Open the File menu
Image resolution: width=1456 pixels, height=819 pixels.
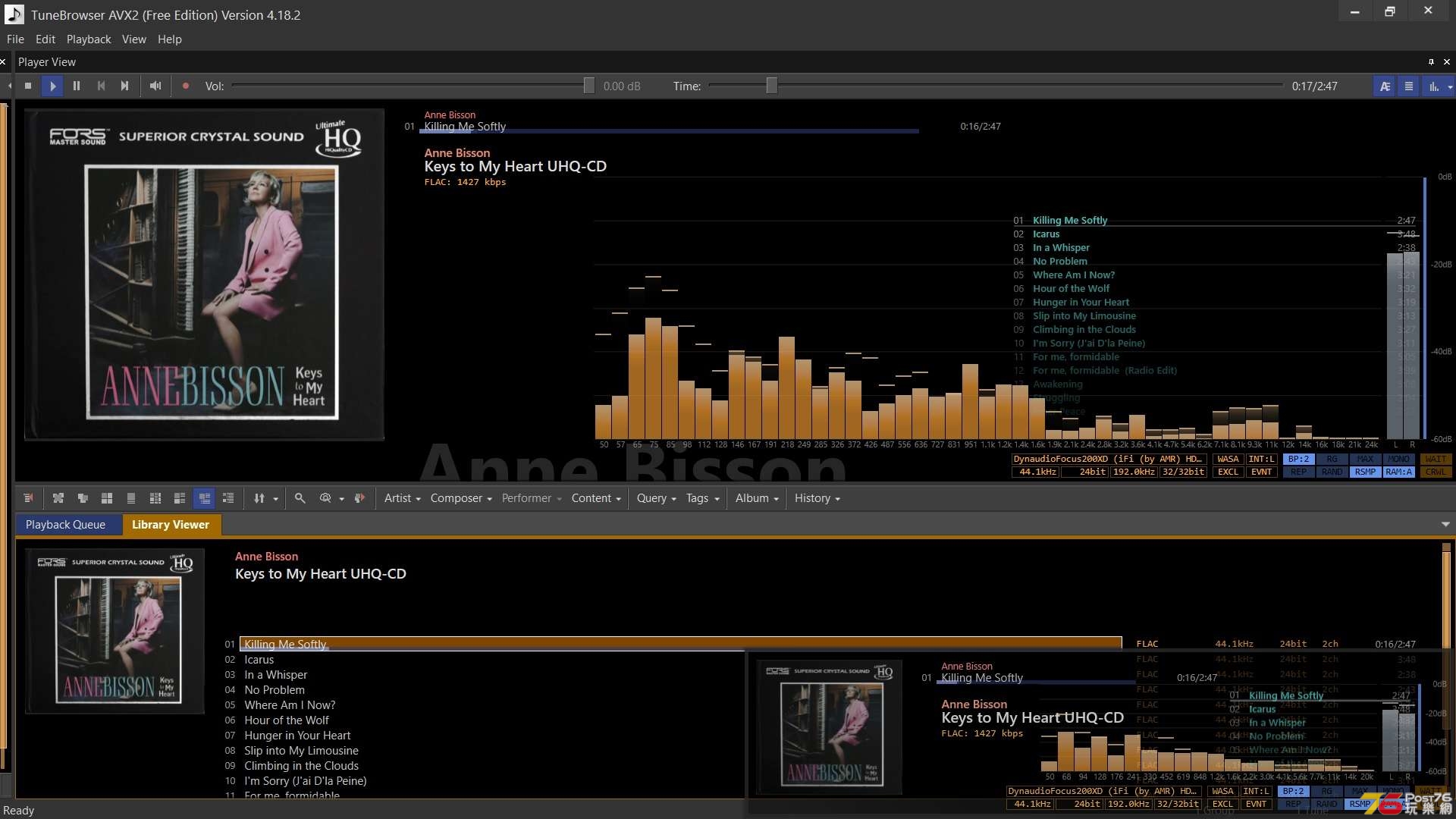[x=15, y=39]
